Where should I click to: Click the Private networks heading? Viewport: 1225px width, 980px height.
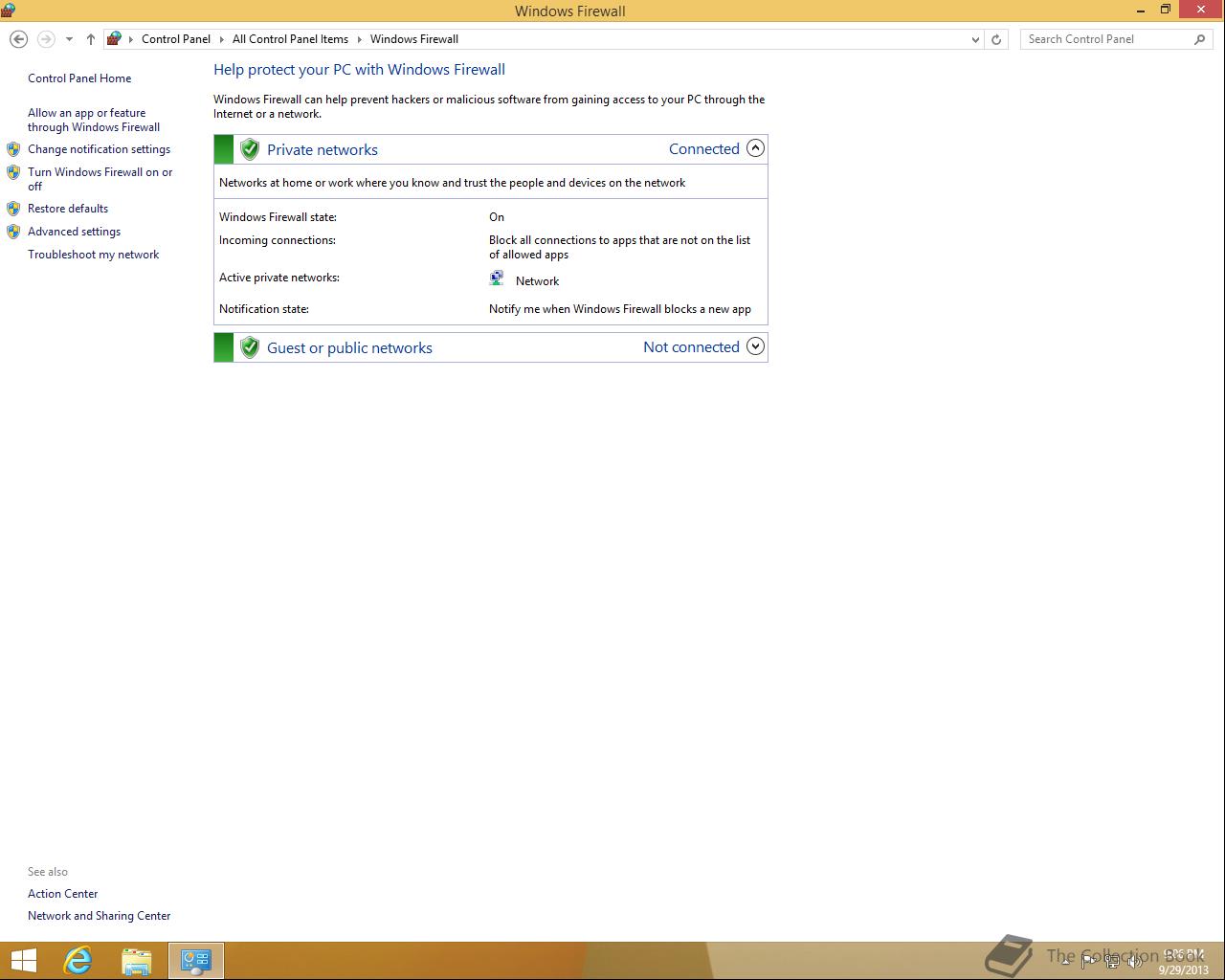tap(323, 149)
